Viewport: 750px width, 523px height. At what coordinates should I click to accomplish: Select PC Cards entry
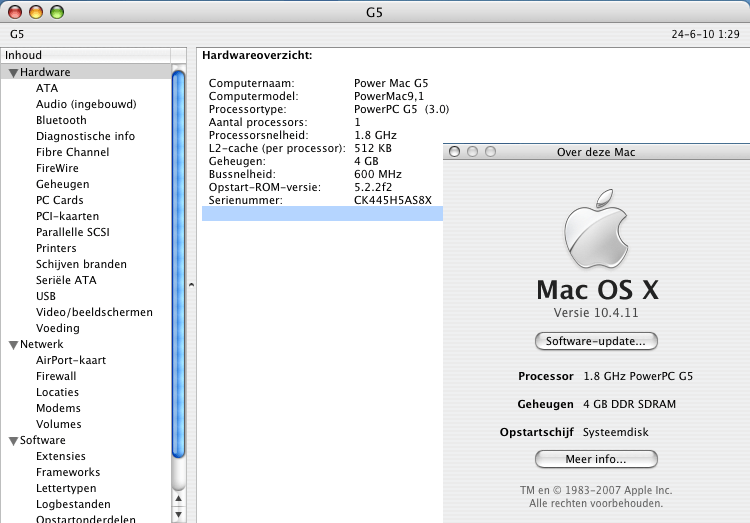(59, 200)
